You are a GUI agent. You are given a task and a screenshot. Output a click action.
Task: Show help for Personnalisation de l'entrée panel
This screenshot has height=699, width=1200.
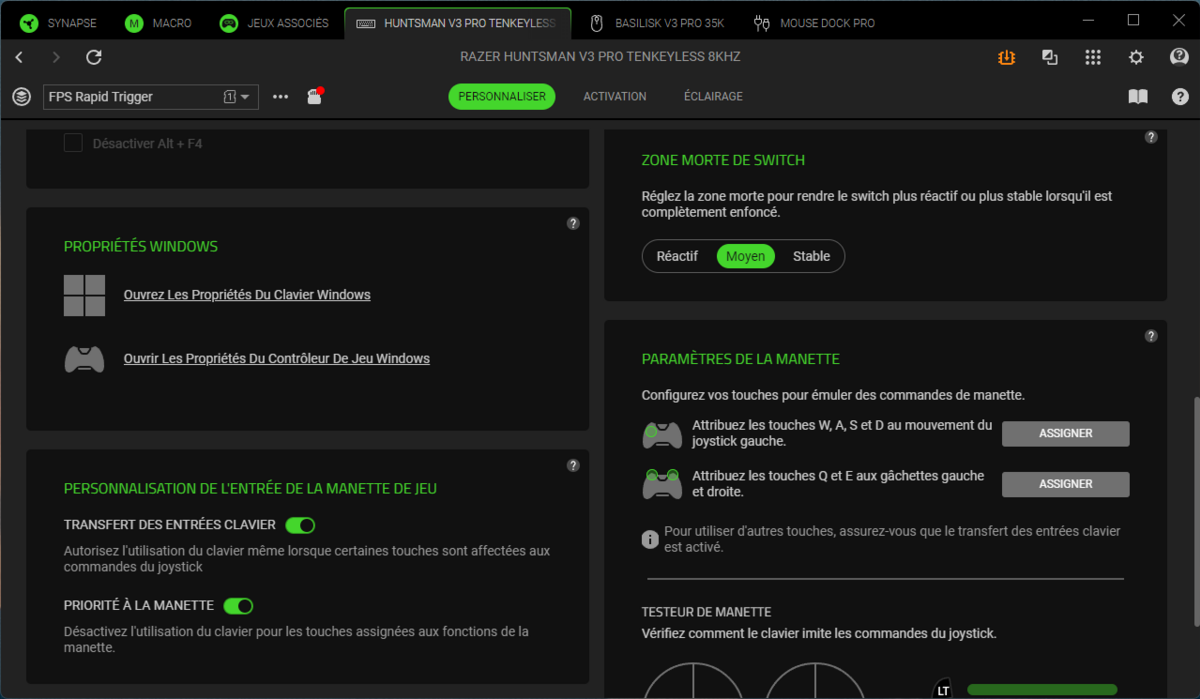pyautogui.click(x=573, y=465)
